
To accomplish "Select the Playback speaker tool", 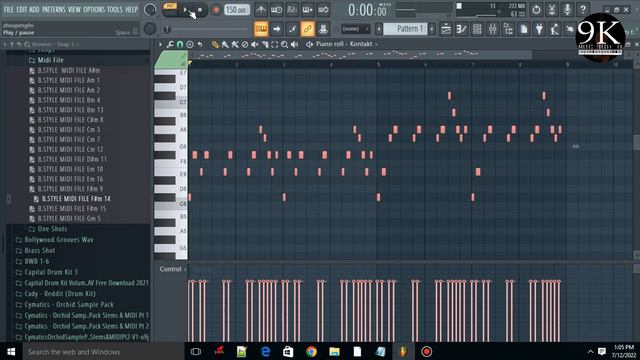I will pos(294,44).
